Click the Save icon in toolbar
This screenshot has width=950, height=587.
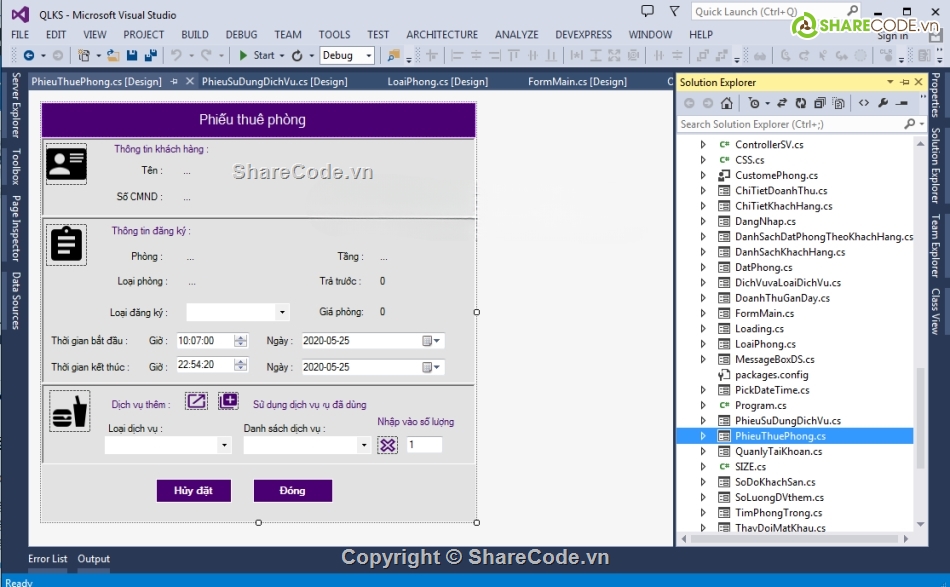point(131,56)
